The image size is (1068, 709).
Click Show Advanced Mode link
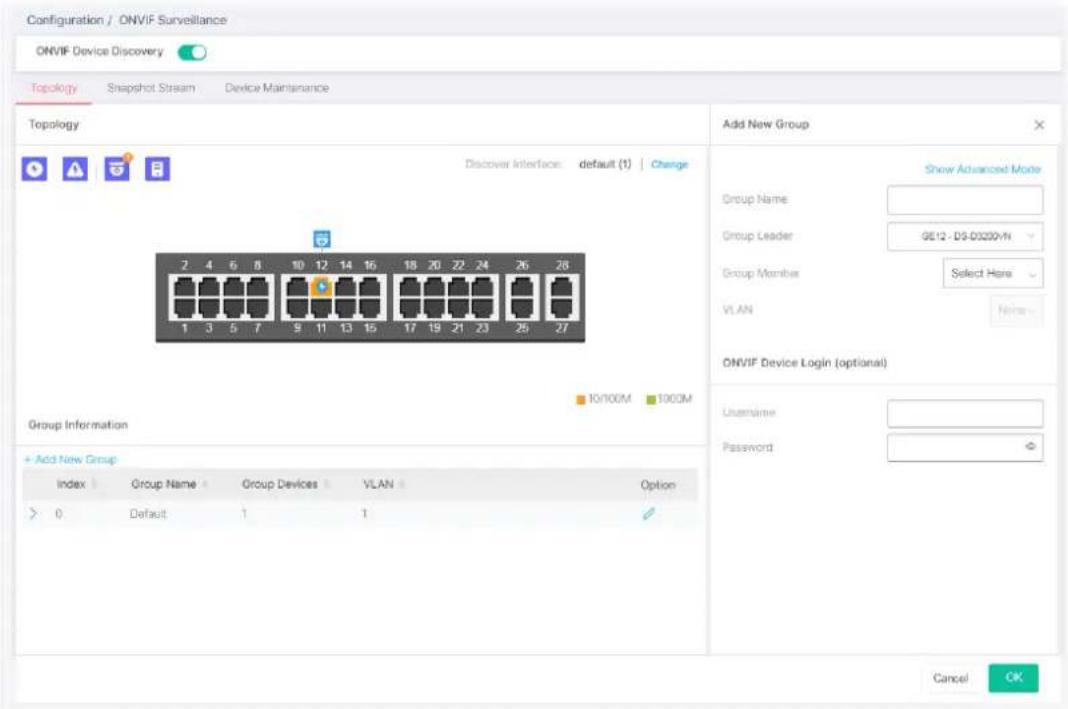pyautogui.click(x=982, y=169)
